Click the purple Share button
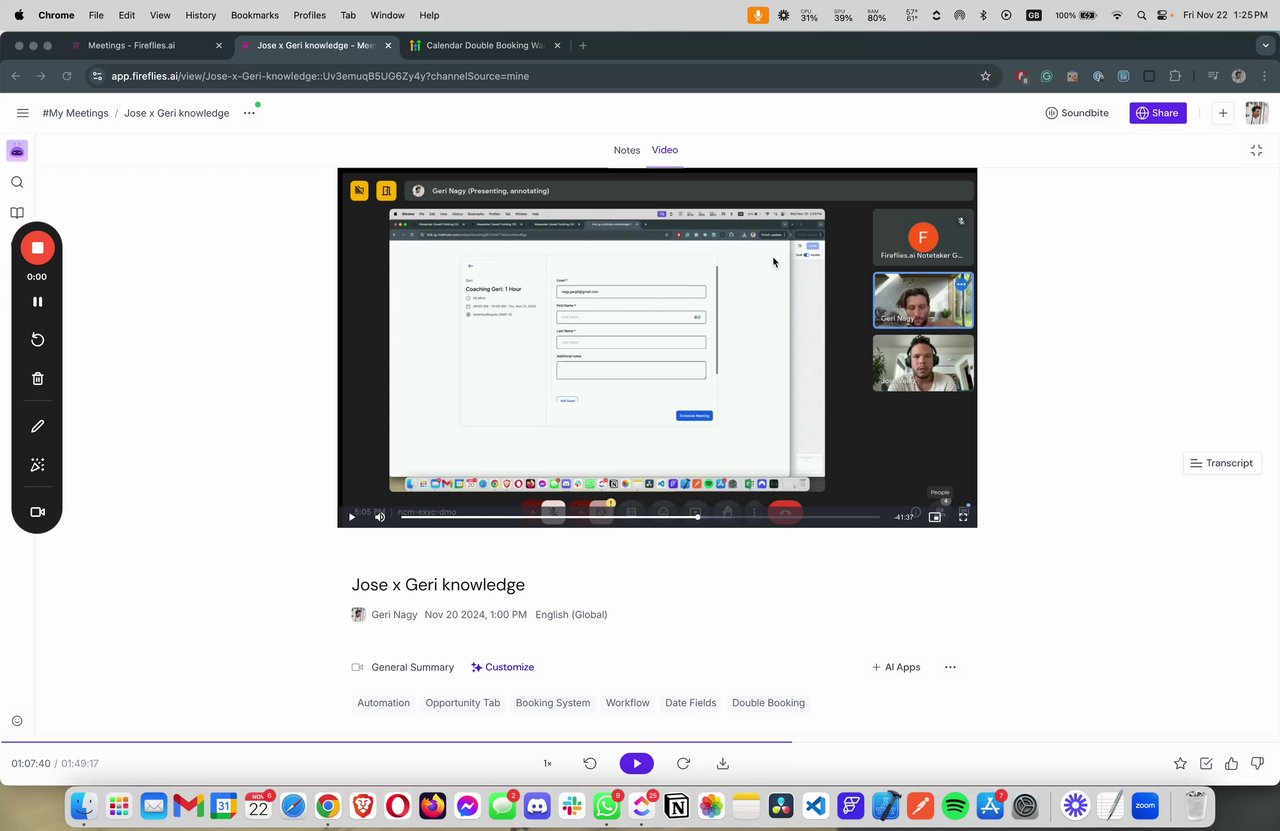The image size is (1280, 831). point(1158,113)
